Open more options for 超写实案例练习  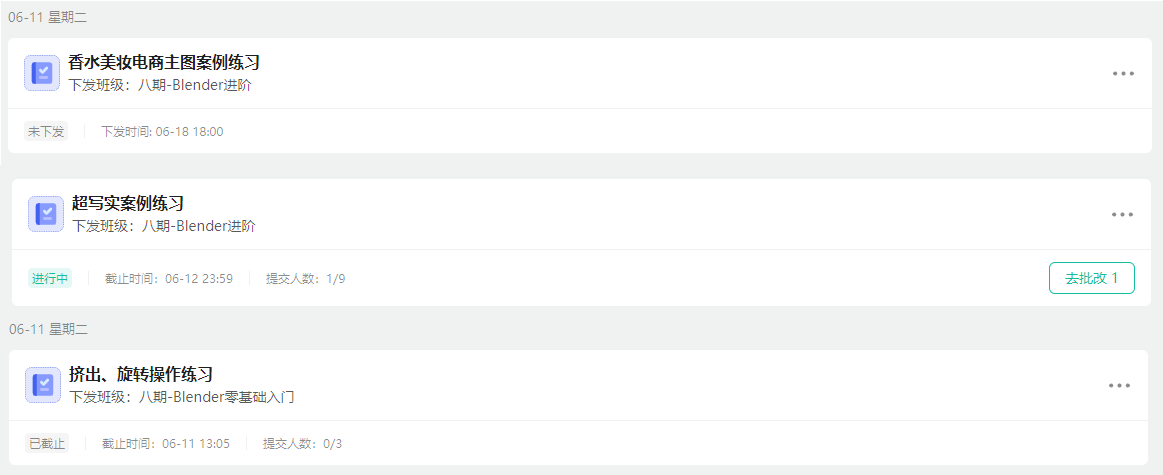tap(1122, 214)
